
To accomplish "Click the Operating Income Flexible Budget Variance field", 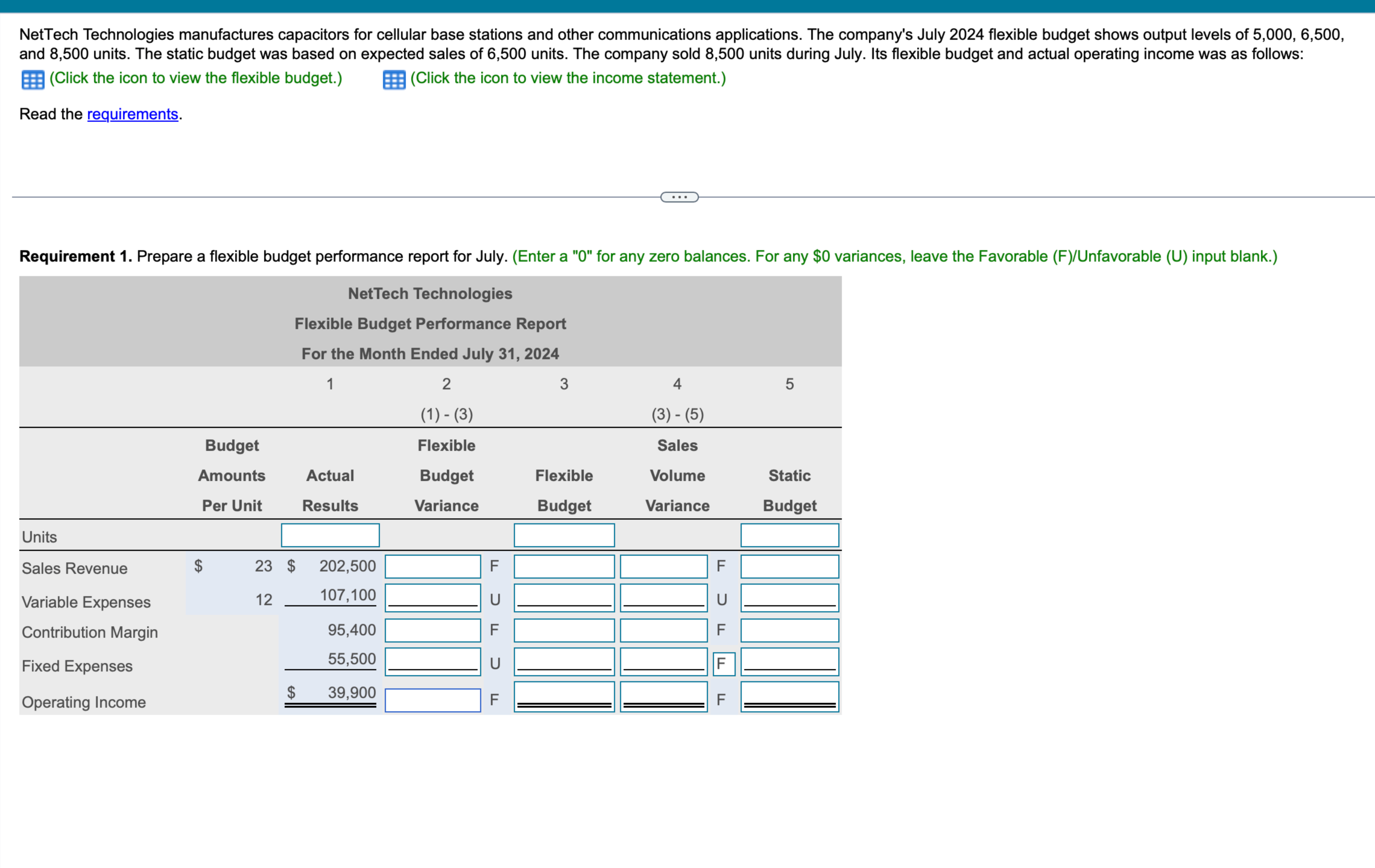I will [432, 699].
